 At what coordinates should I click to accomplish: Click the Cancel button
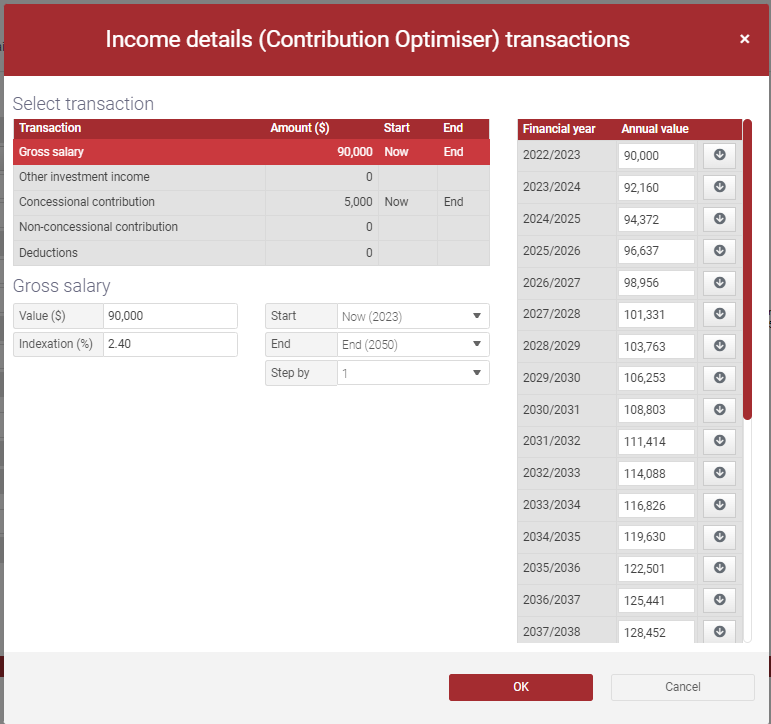tap(682, 687)
